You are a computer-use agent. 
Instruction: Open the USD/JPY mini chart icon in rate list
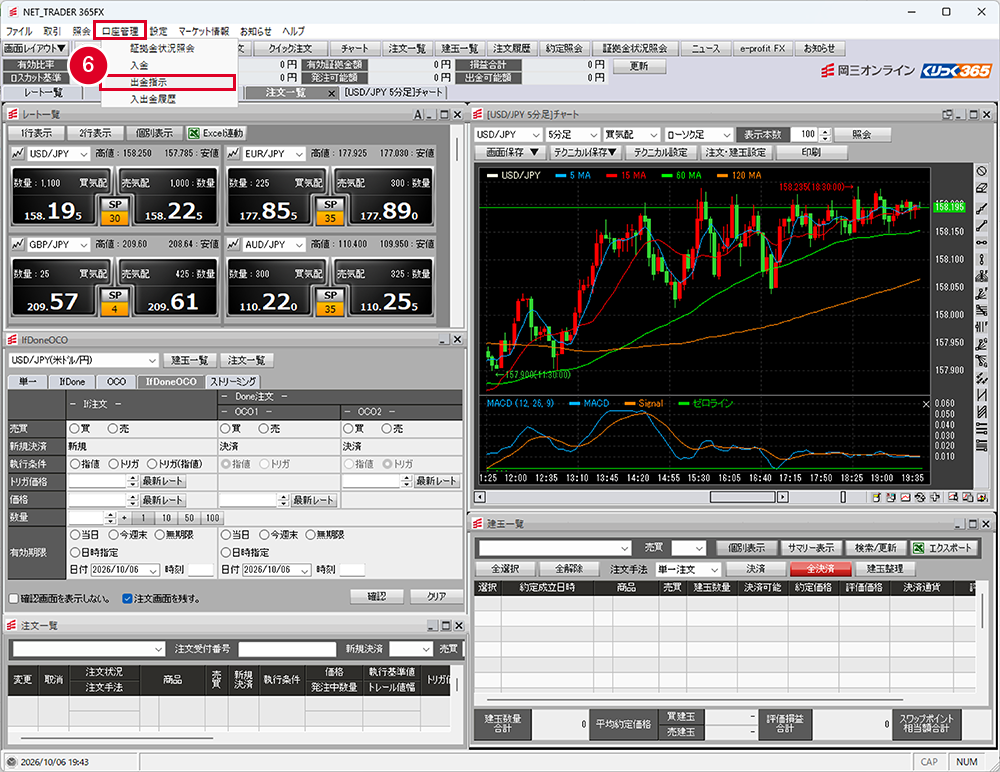point(17,154)
